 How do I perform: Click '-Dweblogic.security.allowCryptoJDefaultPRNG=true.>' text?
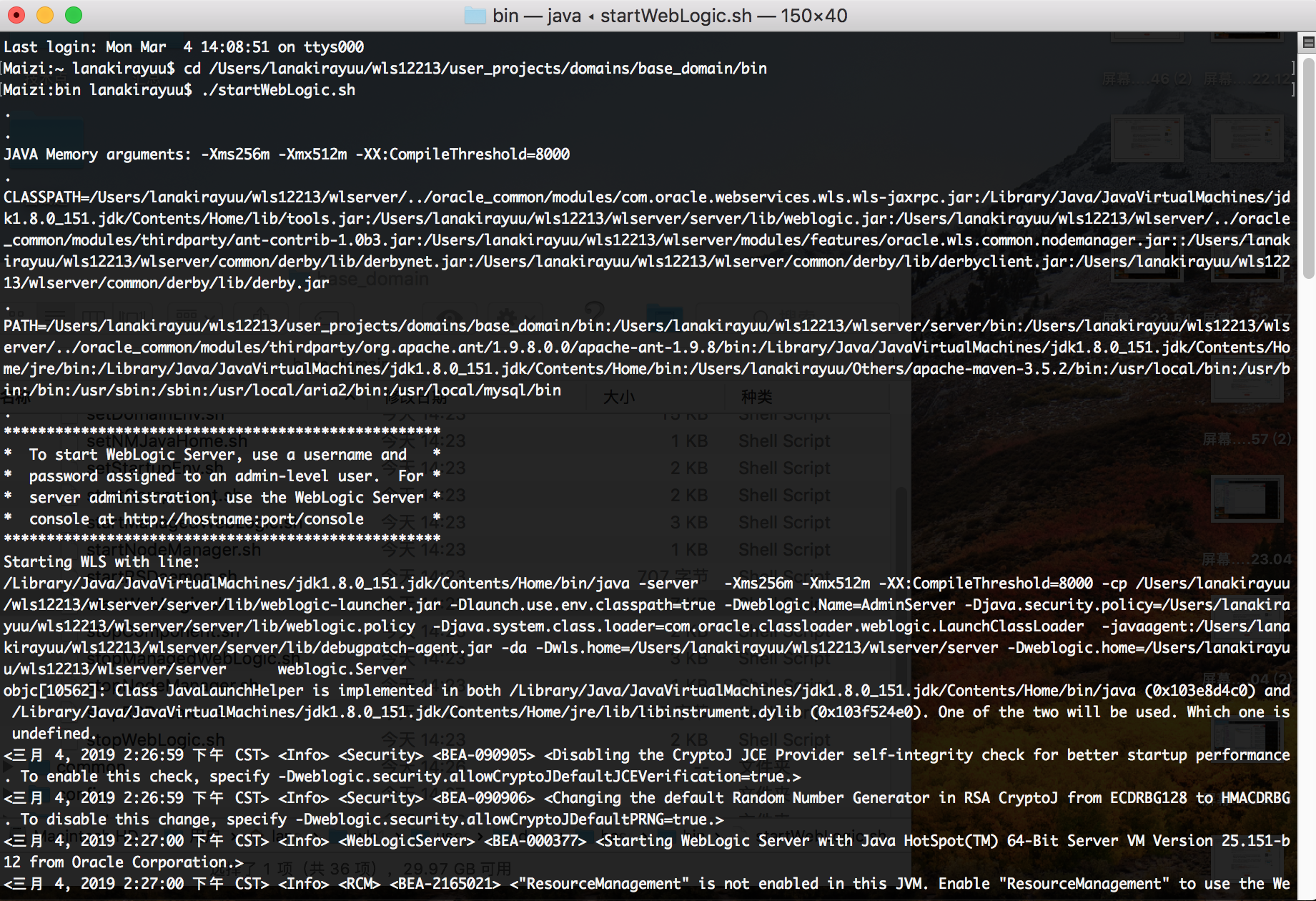(x=510, y=819)
